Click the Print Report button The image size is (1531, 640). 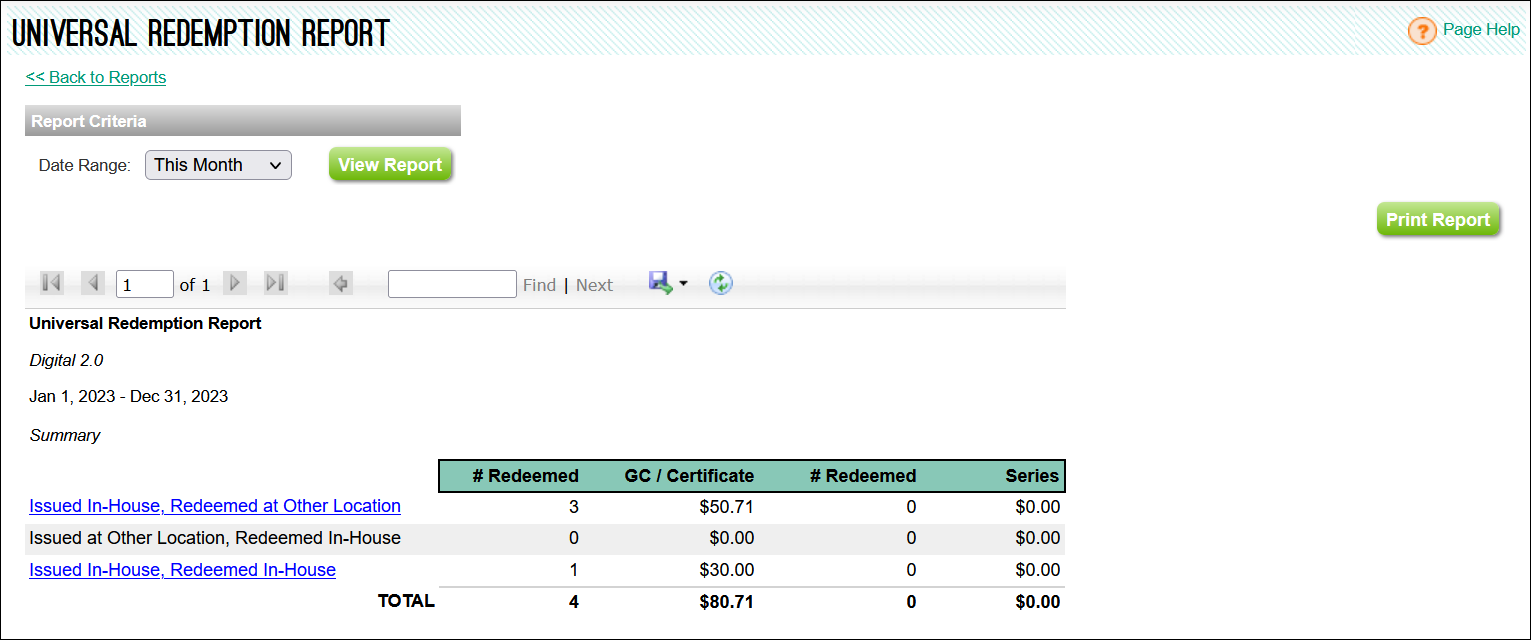(x=1438, y=220)
